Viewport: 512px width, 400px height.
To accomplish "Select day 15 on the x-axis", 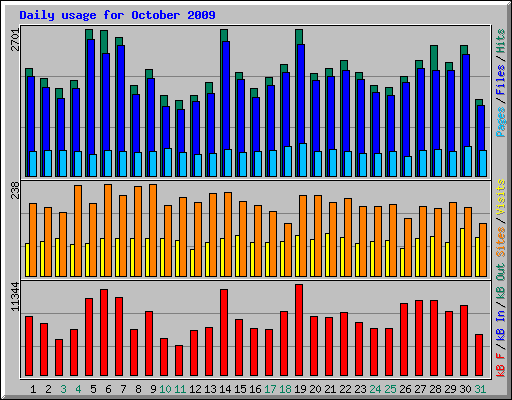I will pos(240,389).
